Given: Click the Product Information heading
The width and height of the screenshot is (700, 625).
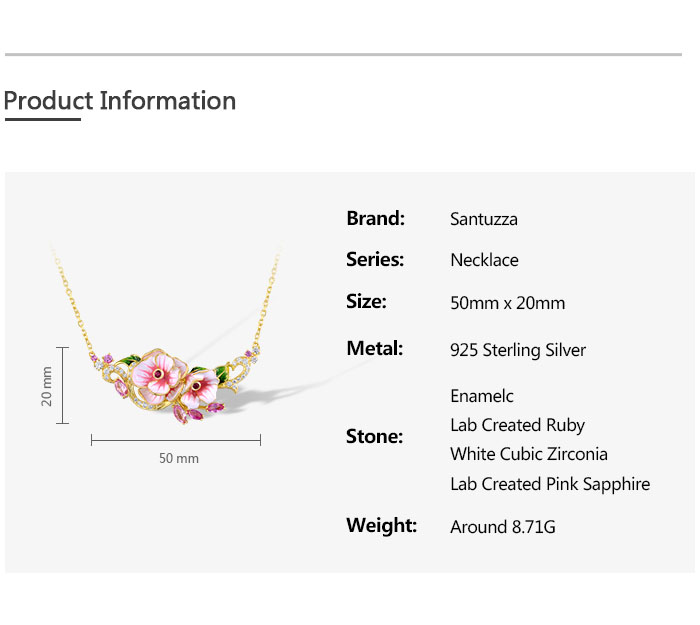Looking at the screenshot, I should 120,101.
